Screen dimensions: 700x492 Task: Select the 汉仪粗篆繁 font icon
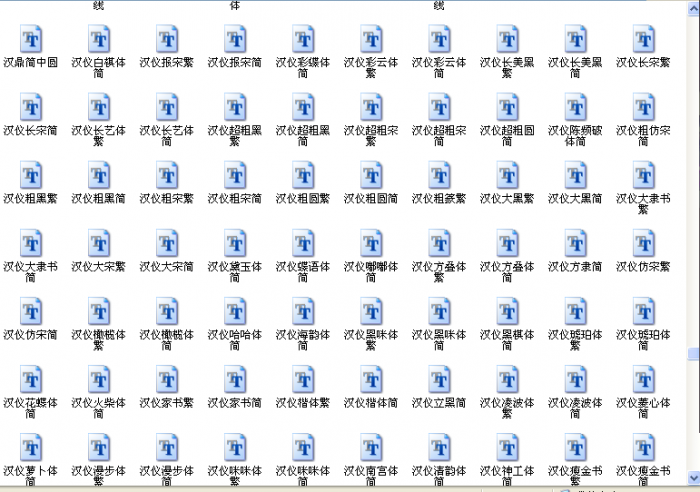click(x=439, y=175)
